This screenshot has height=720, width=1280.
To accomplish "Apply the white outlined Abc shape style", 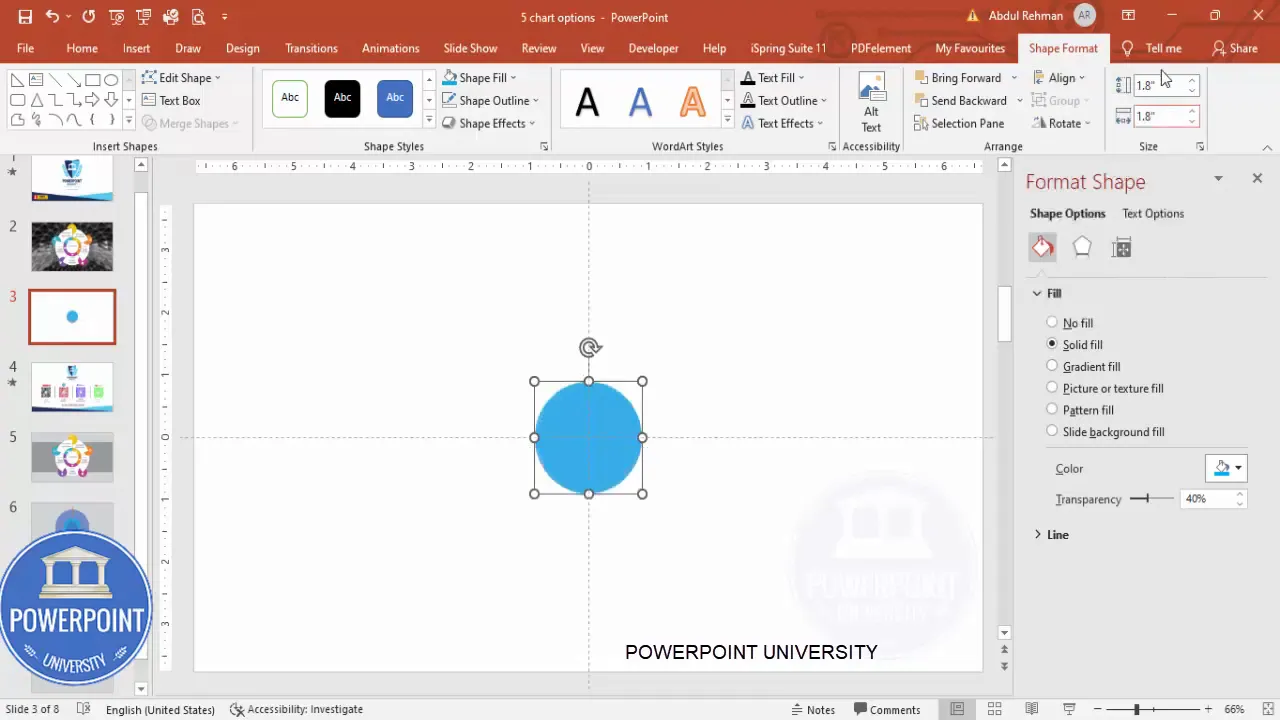I will point(290,98).
